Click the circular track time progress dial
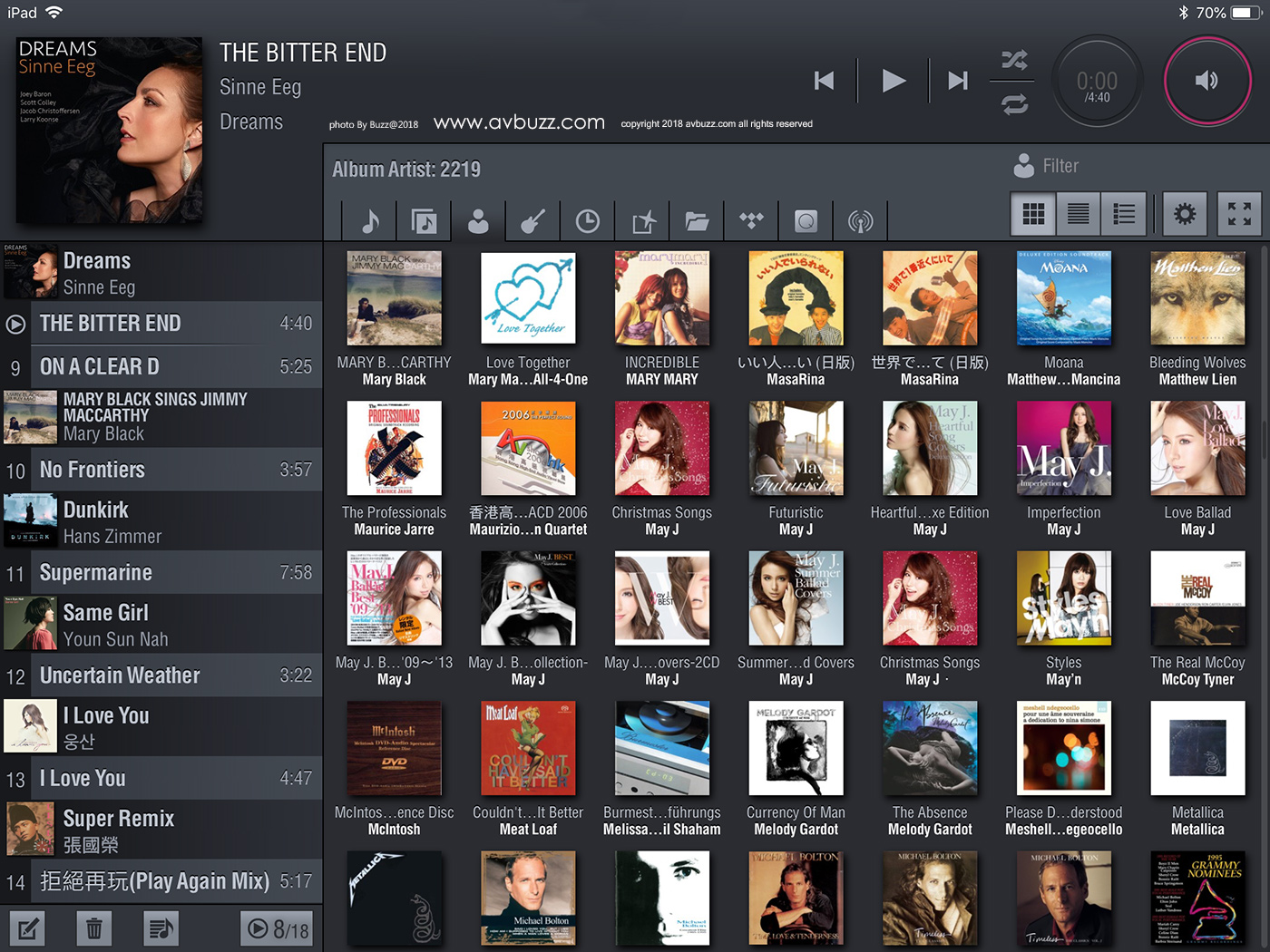 1097,82
